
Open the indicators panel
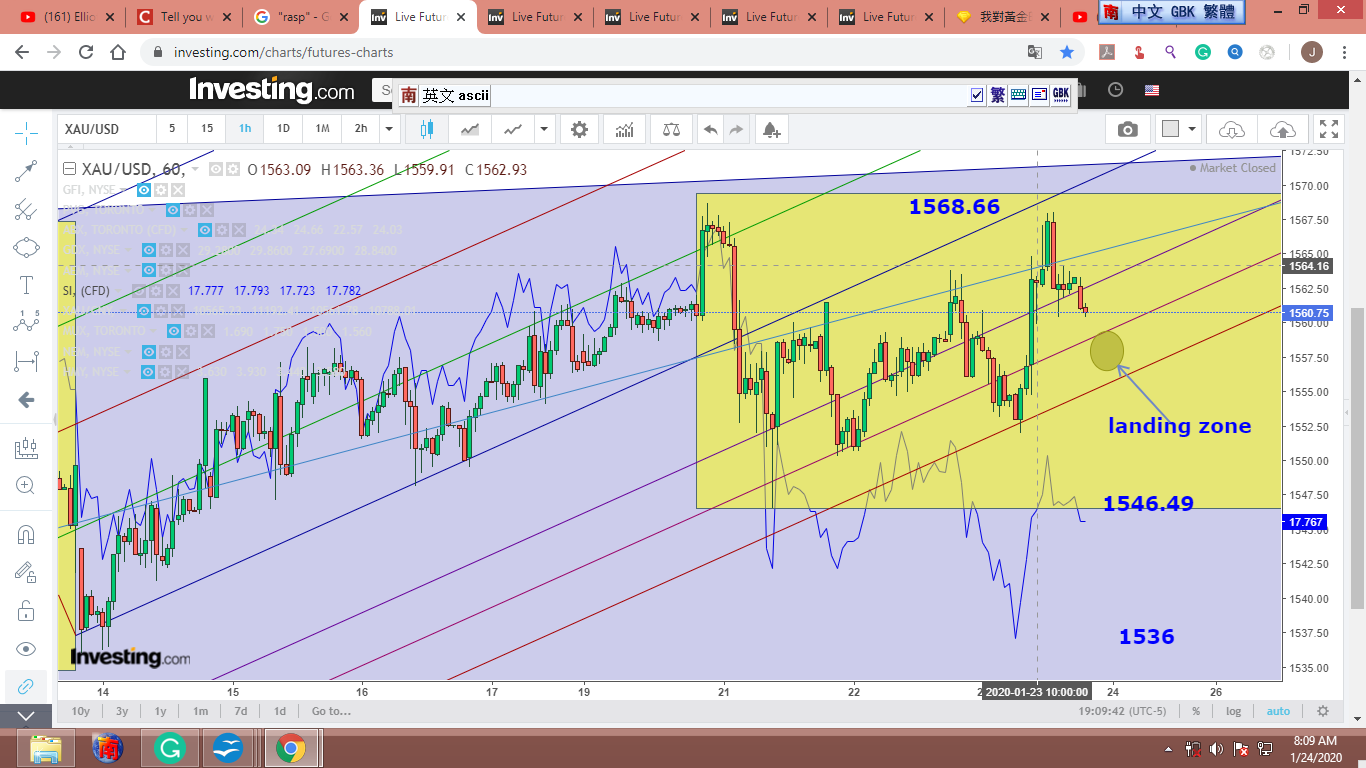(x=624, y=129)
